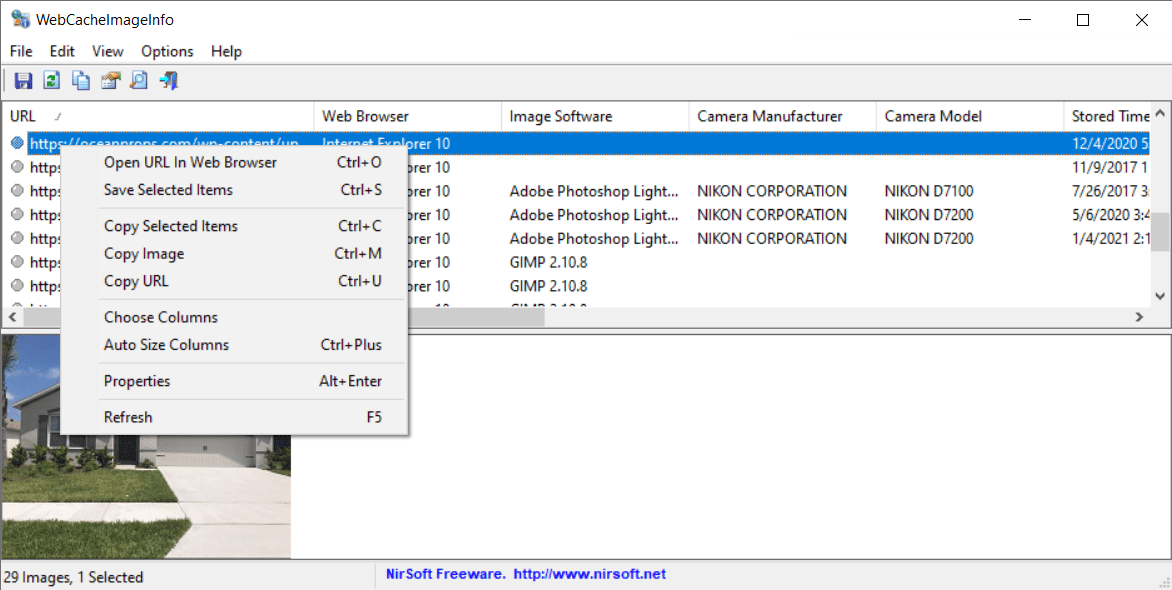Image resolution: width=1172 pixels, height=590 pixels.
Task: Click the horizontal scrollbar right arrow
Action: 1138,317
